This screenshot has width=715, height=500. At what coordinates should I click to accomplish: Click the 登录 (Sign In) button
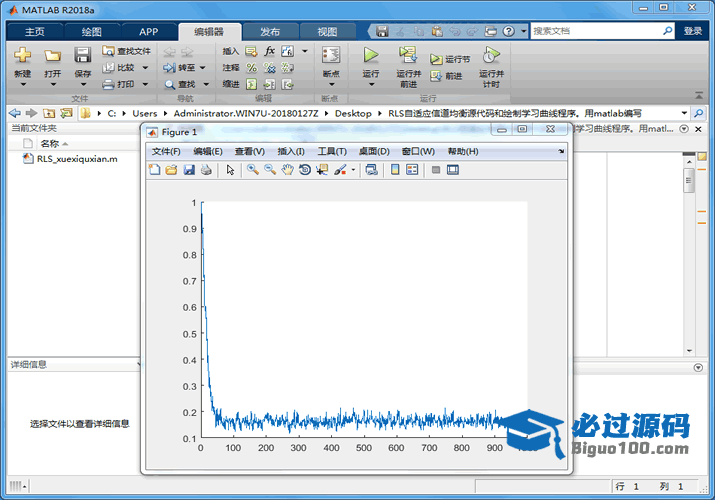tap(693, 31)
